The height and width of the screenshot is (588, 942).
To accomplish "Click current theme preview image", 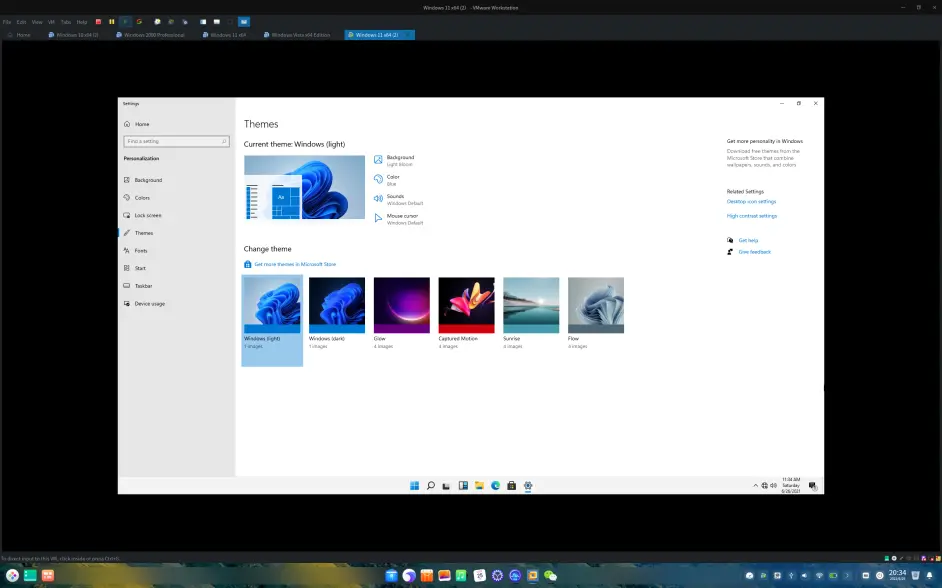I will [x=304, y=187].
